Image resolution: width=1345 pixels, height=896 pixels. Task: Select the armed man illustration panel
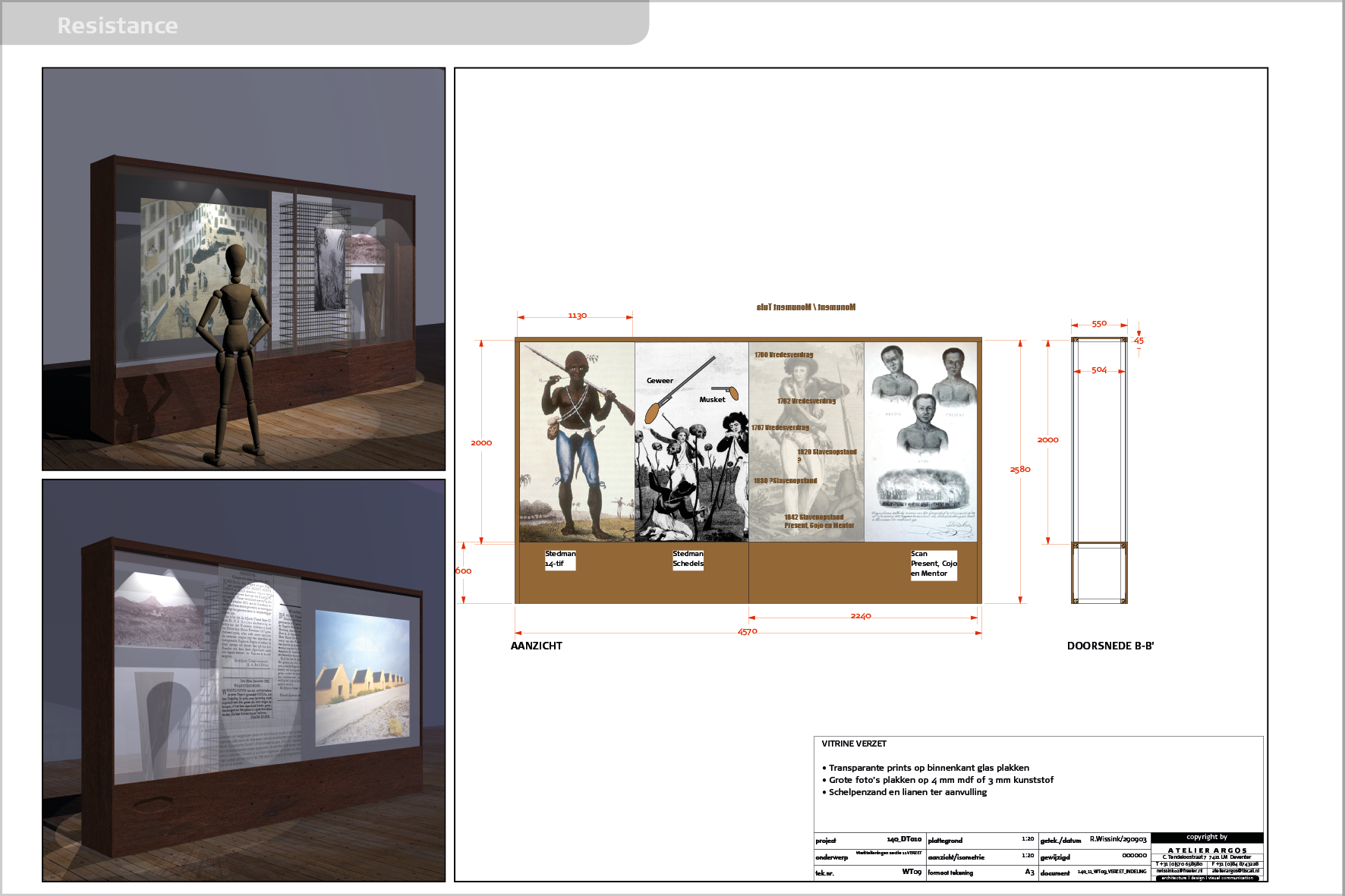(x=577, y=442)
